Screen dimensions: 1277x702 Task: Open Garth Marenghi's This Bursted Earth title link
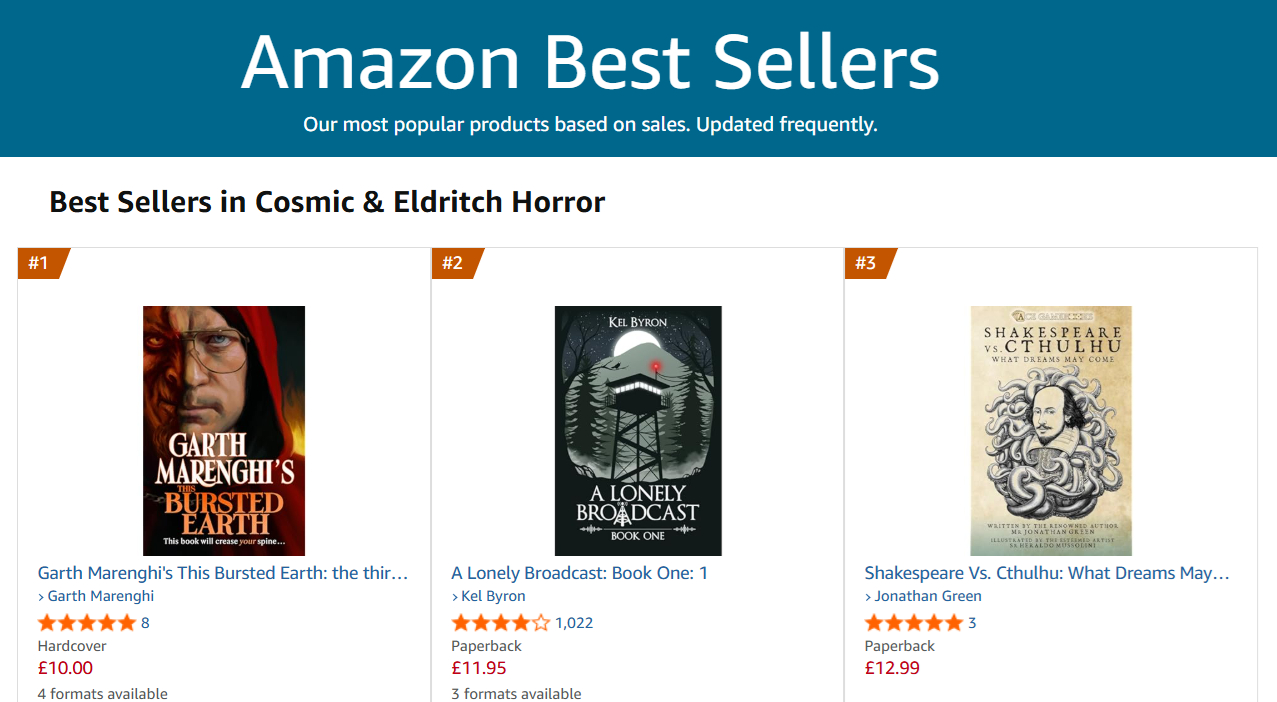pyautogui.click(x=223, y=573)
